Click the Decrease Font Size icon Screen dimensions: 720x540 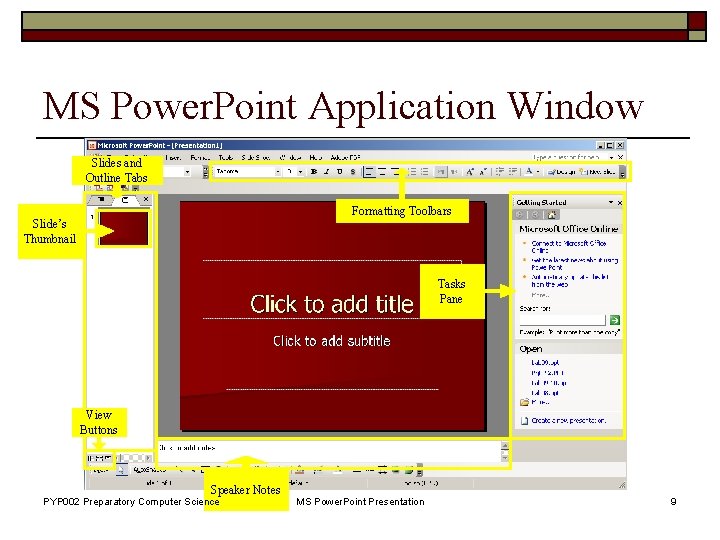(483, 172)
